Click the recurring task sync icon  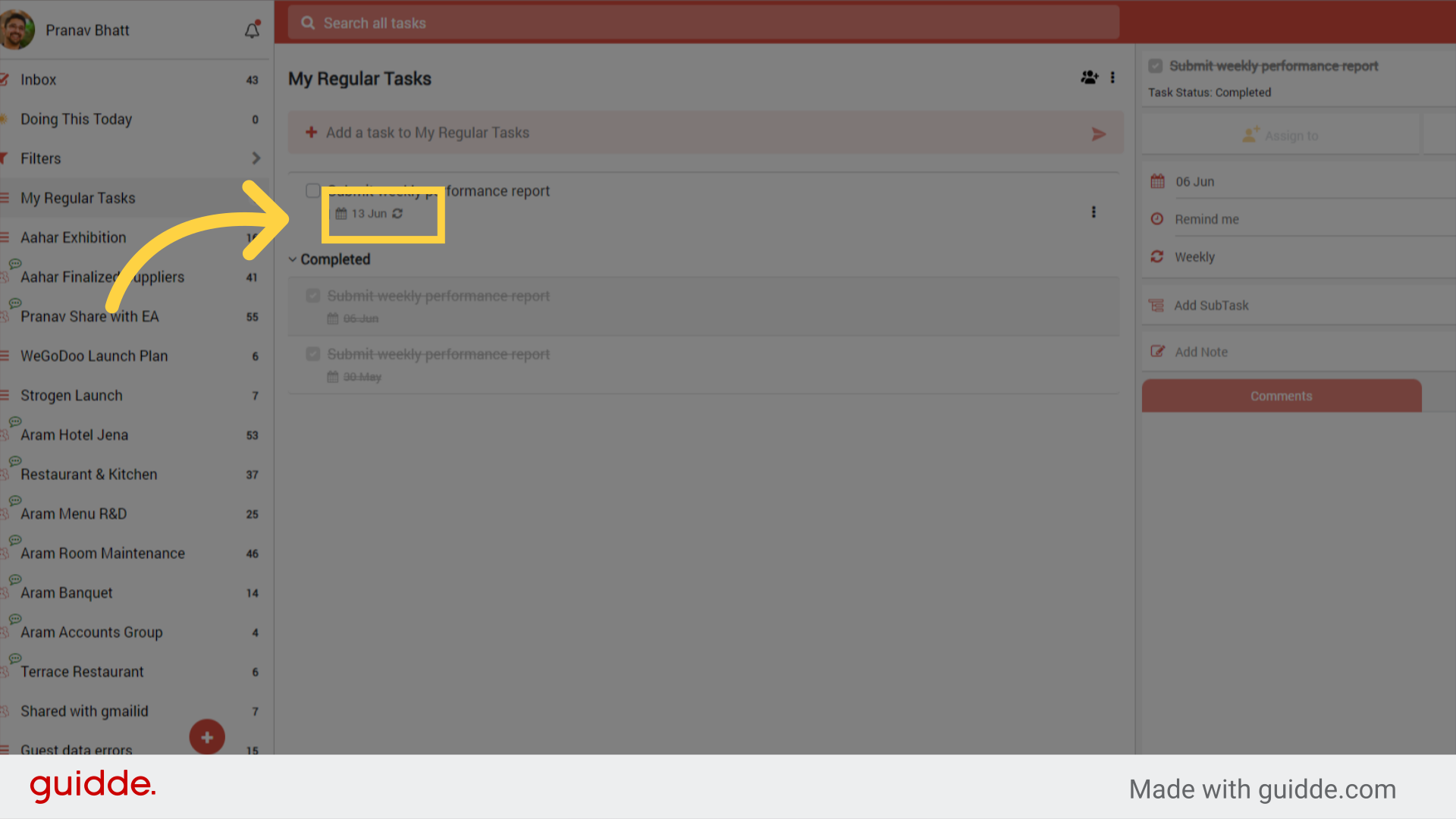coord(398,213)
